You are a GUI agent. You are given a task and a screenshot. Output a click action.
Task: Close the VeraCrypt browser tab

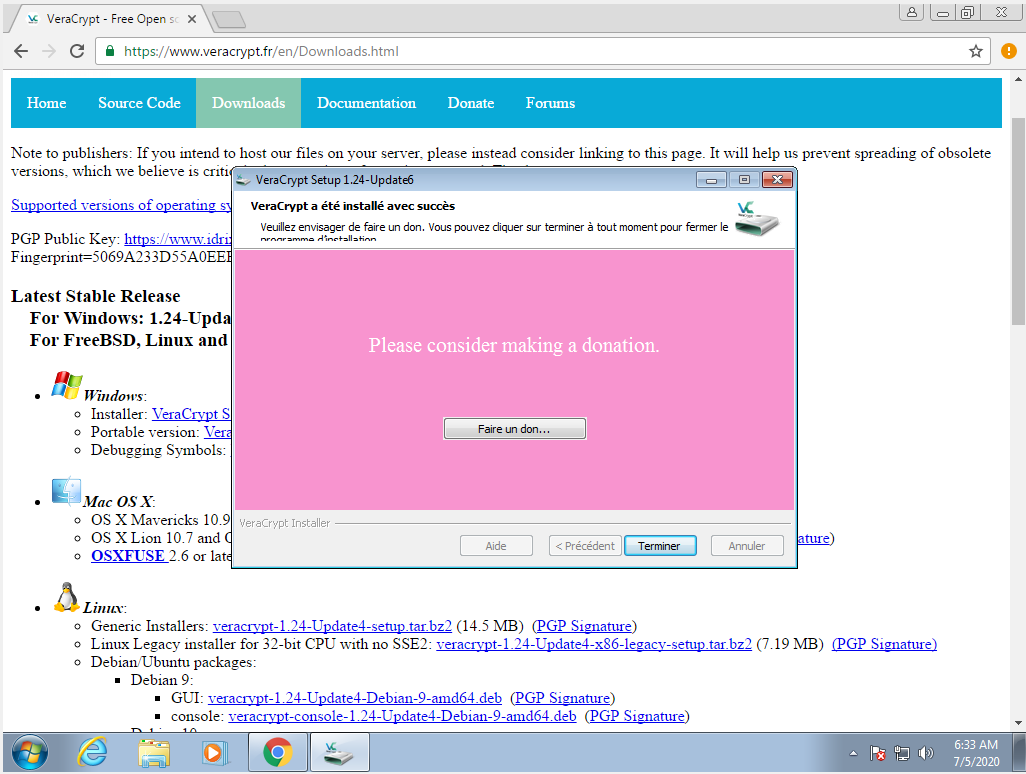[x=192, y=19]
